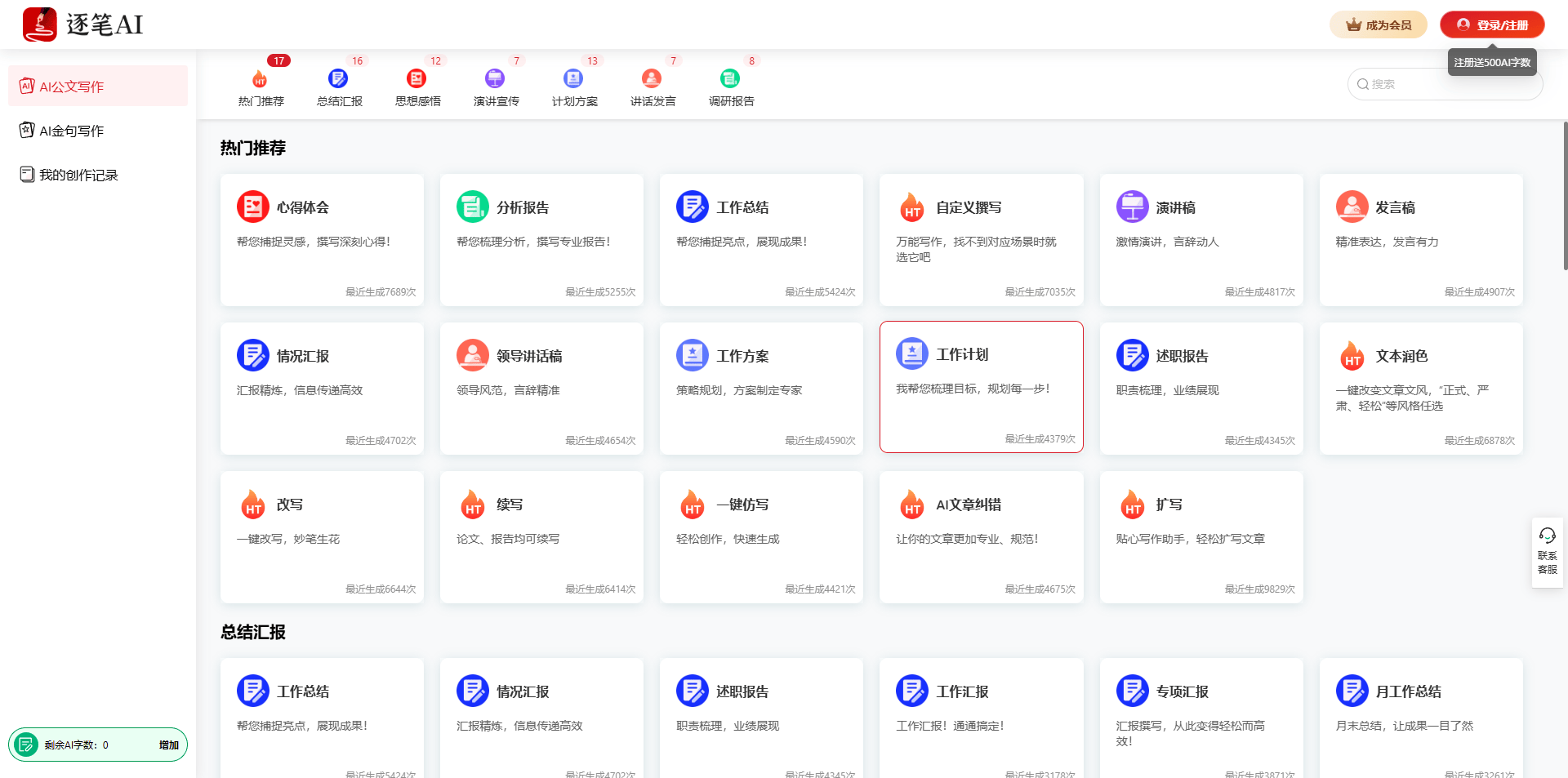
Task: Open the AI文章纠错 template card
Action: [981, 537]
